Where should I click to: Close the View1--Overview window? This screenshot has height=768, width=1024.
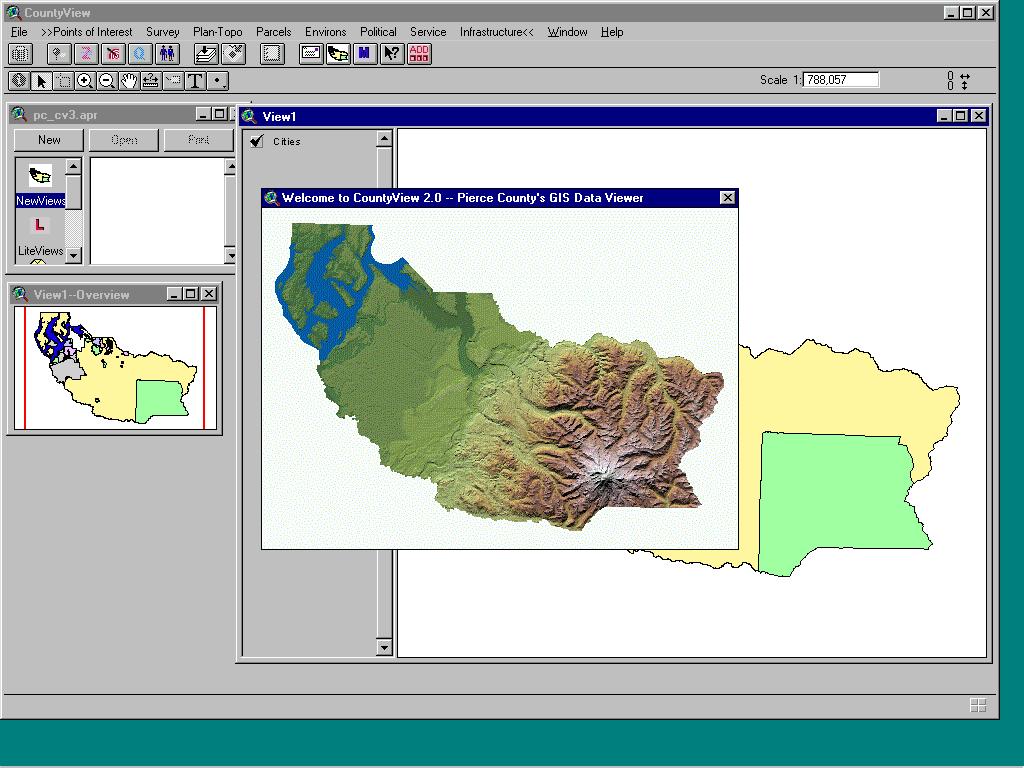[x=208, y=294]
